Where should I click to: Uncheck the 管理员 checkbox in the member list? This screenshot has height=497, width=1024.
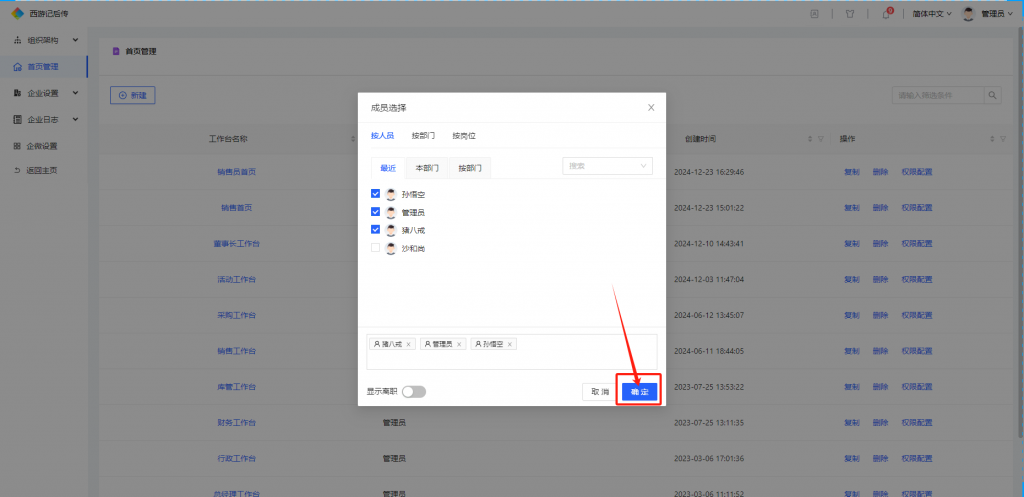pyautogui.click(x=376, y=212)
